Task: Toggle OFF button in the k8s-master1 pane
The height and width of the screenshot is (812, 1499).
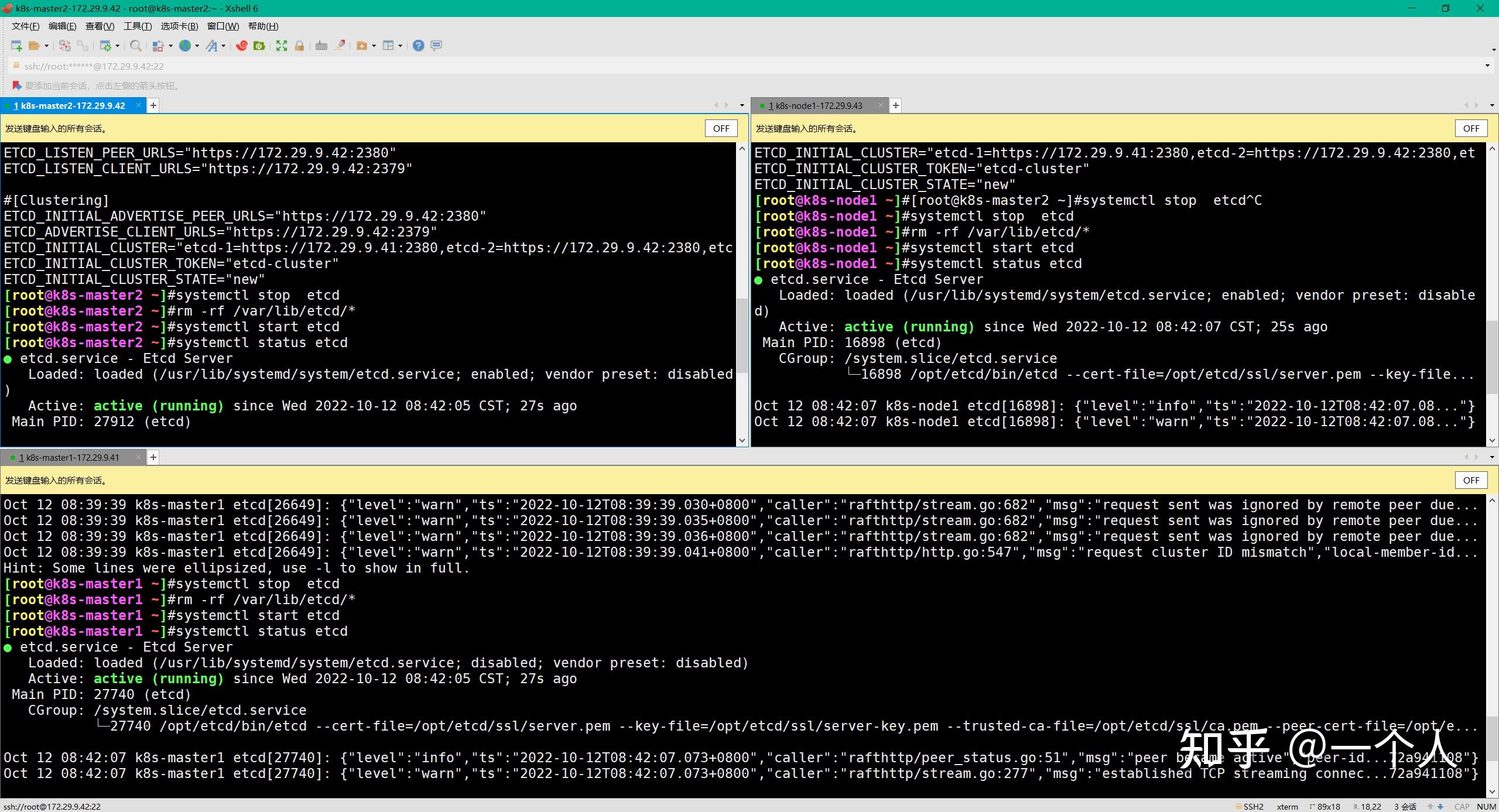Action: point(1471,480)
